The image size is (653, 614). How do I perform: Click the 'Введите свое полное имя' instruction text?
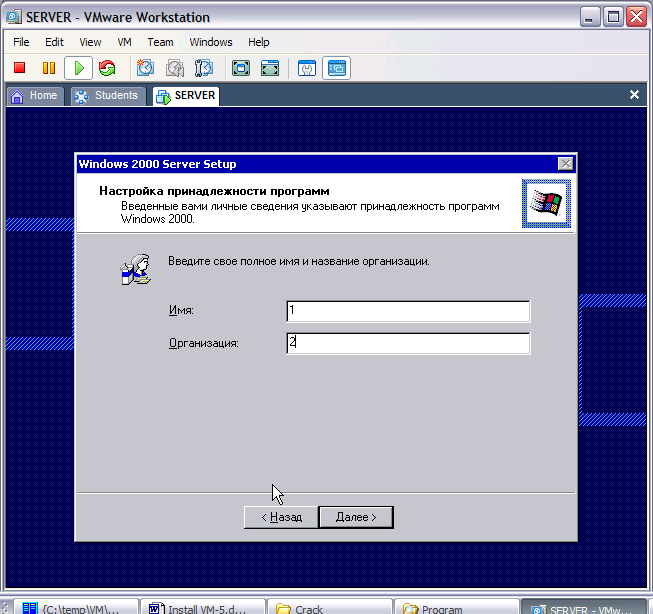[x=299, y=262]
